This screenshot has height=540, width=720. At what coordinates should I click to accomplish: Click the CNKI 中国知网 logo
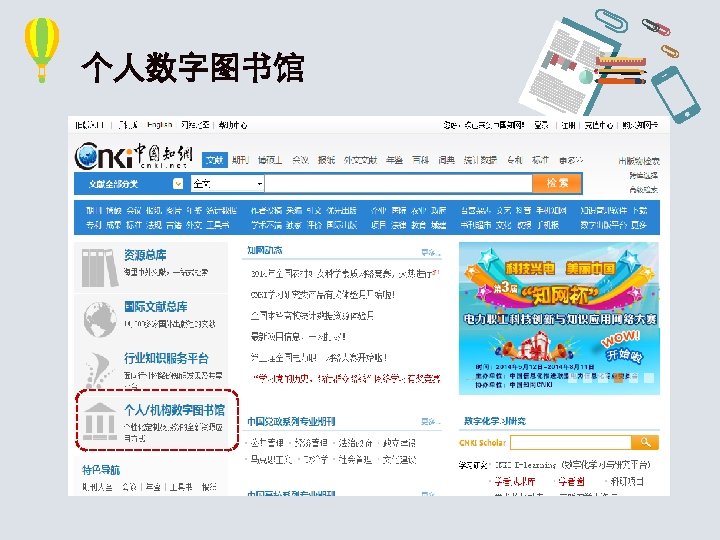coord(133,156)
